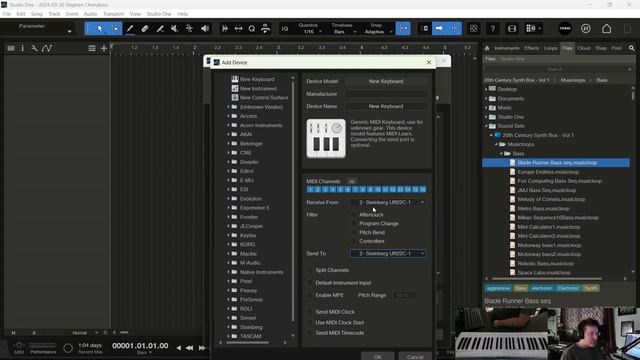
Task: Switch to Pool browser tab
Action: coord(616,48)
